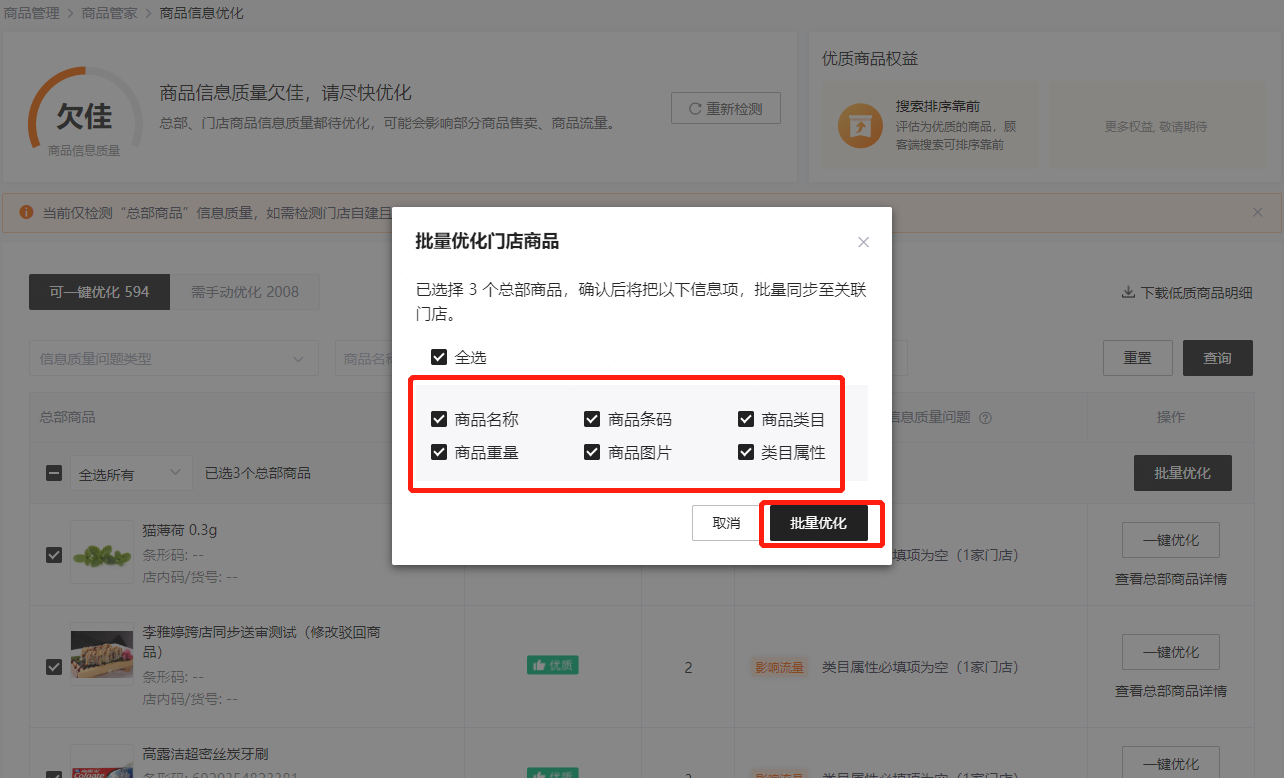Screen dimensions: 1284x778
Task: Click 搜索排序靠前 benefit icon
Action: click(x=860, y=126)
